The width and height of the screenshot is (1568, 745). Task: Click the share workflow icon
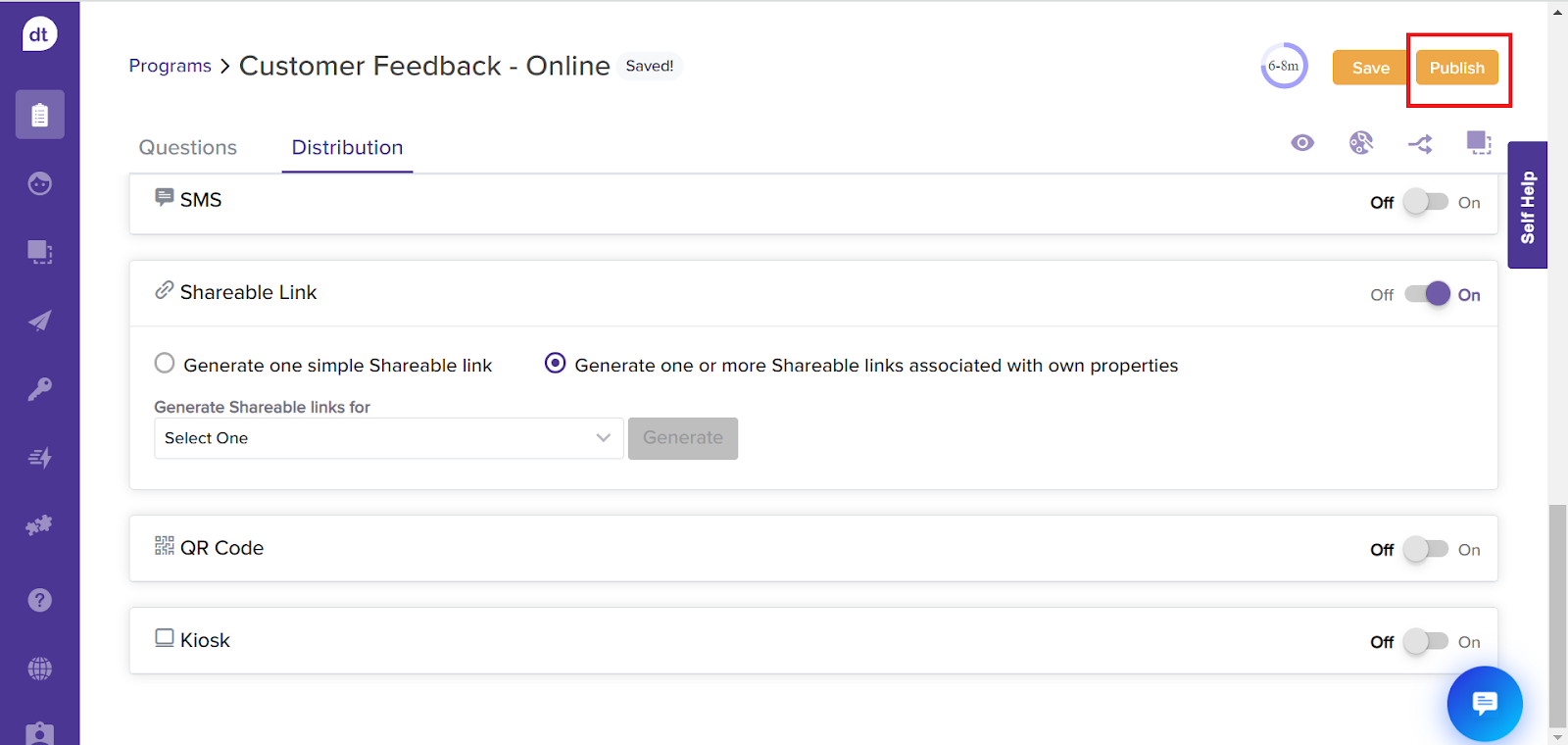[1420, 144]
